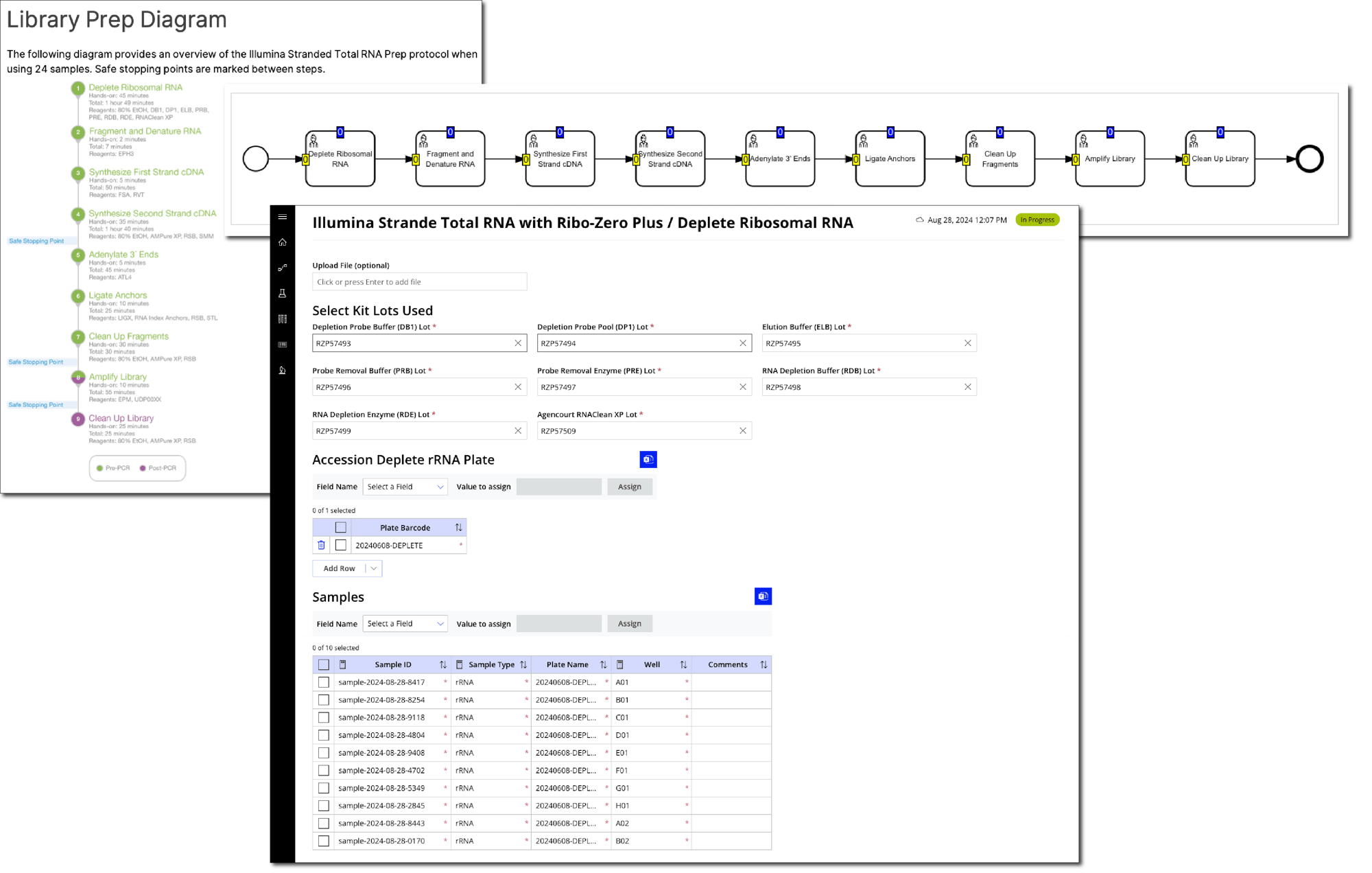1372x873 pixels.
Task: Click the RNA Depletion Enzyme (RDE) Lot field
Action: pos(419,431)
